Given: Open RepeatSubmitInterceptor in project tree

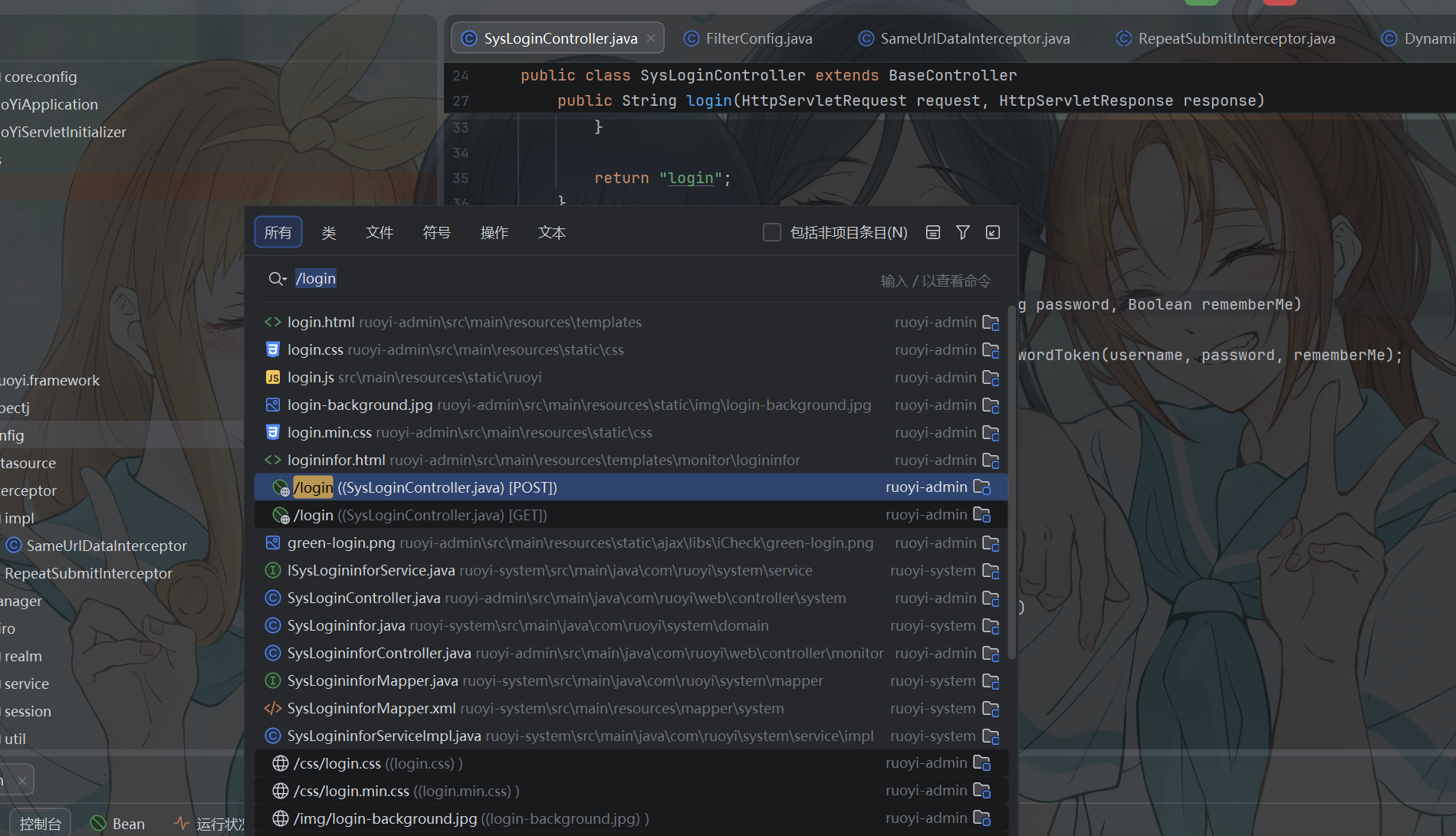Looking at the screenshot, I should click(x=88, y=573).
